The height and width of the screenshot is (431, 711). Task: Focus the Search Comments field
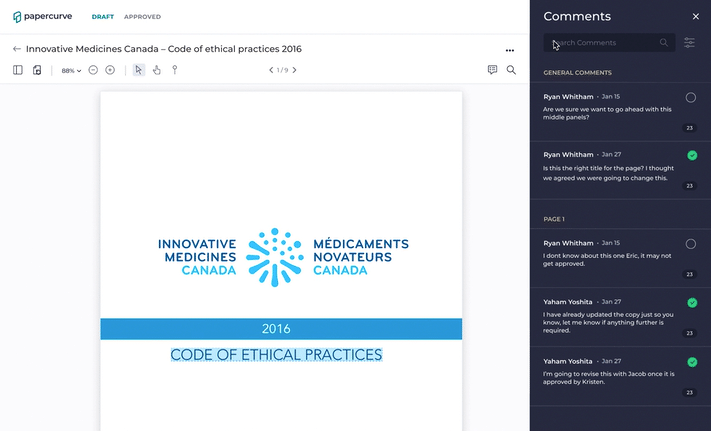click(609, 43)
